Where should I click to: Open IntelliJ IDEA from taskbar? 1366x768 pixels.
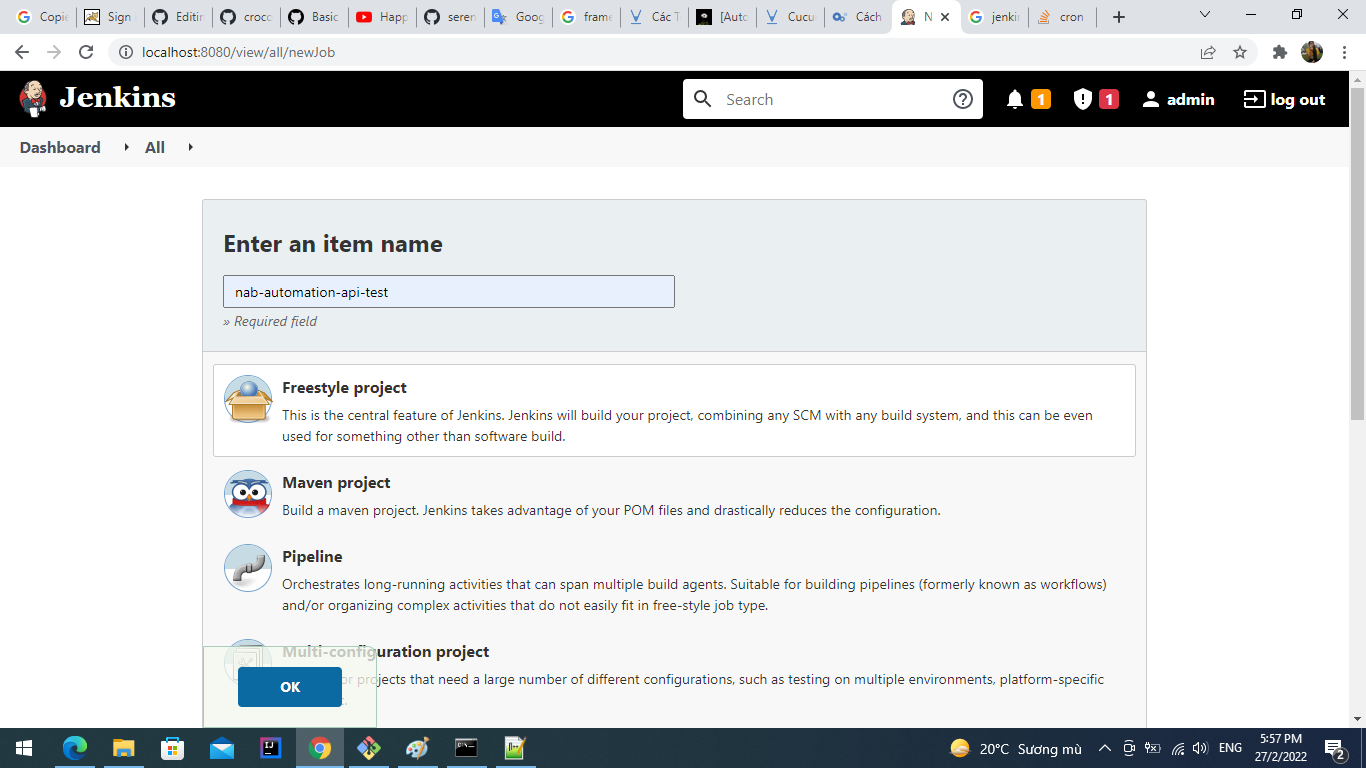tap(270, 748)
